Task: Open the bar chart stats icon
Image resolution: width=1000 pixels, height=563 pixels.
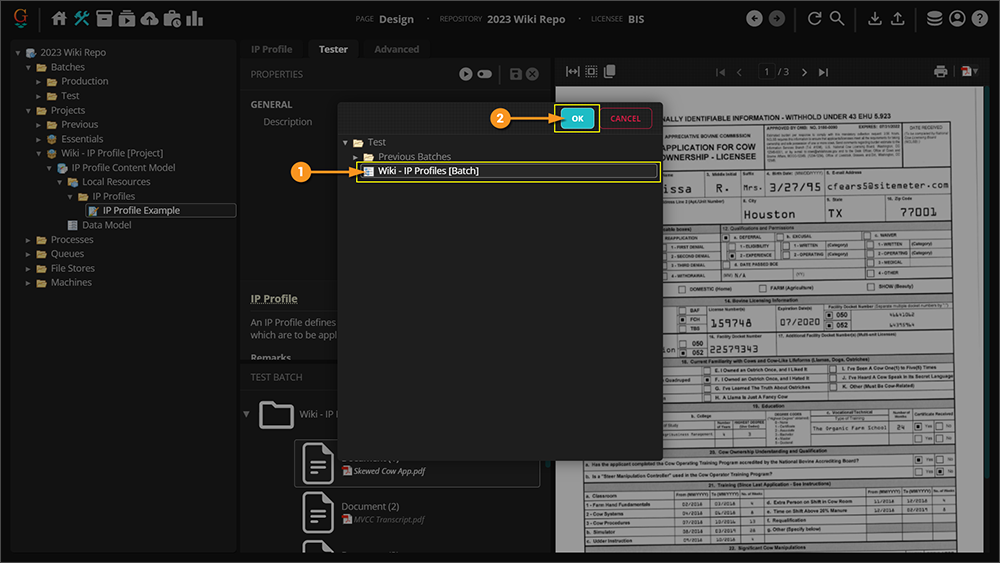Action: [x=195, y=18]
